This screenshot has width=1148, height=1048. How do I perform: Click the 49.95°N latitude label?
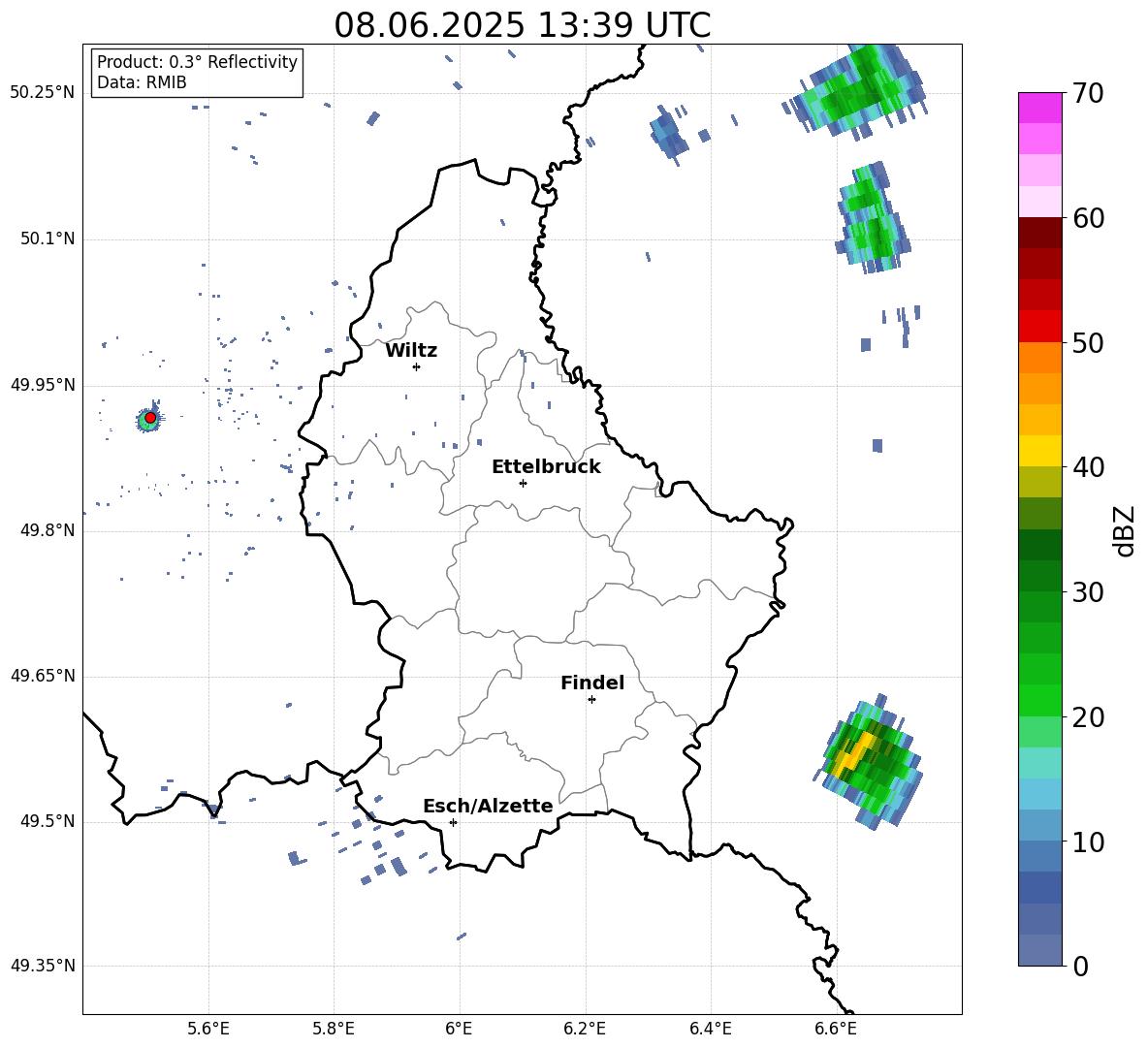pos(43,384)
